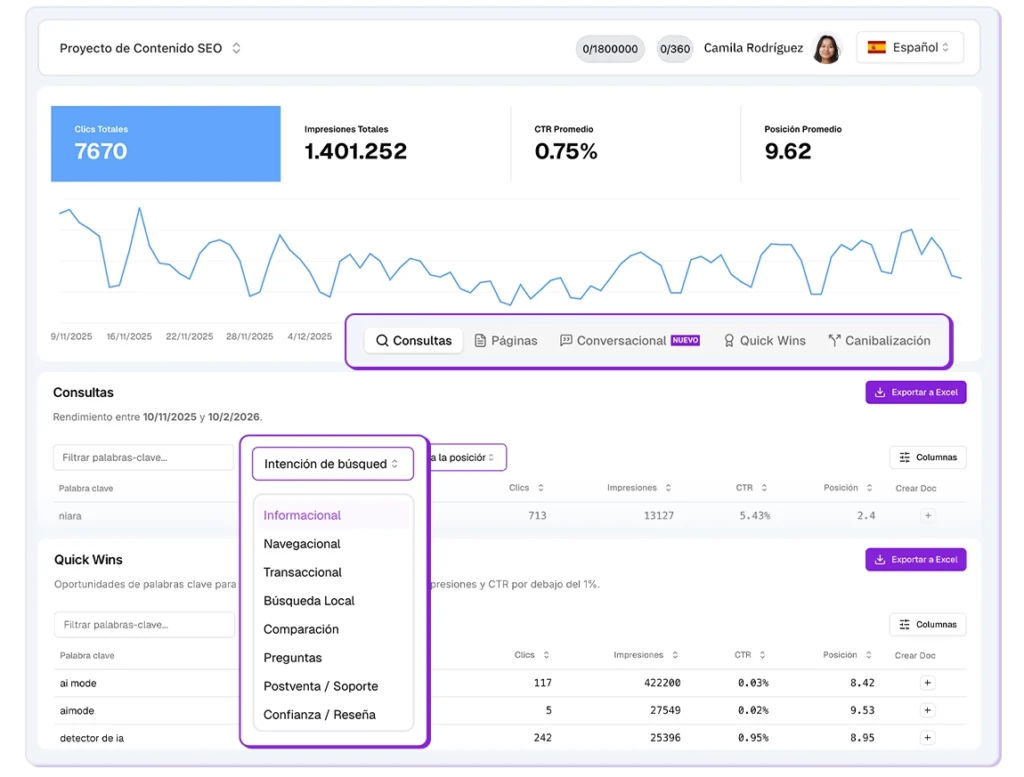Viewport: 1024px width, 777px height.
Task: Select the Informacional search intent option
Action: point(302,515)
